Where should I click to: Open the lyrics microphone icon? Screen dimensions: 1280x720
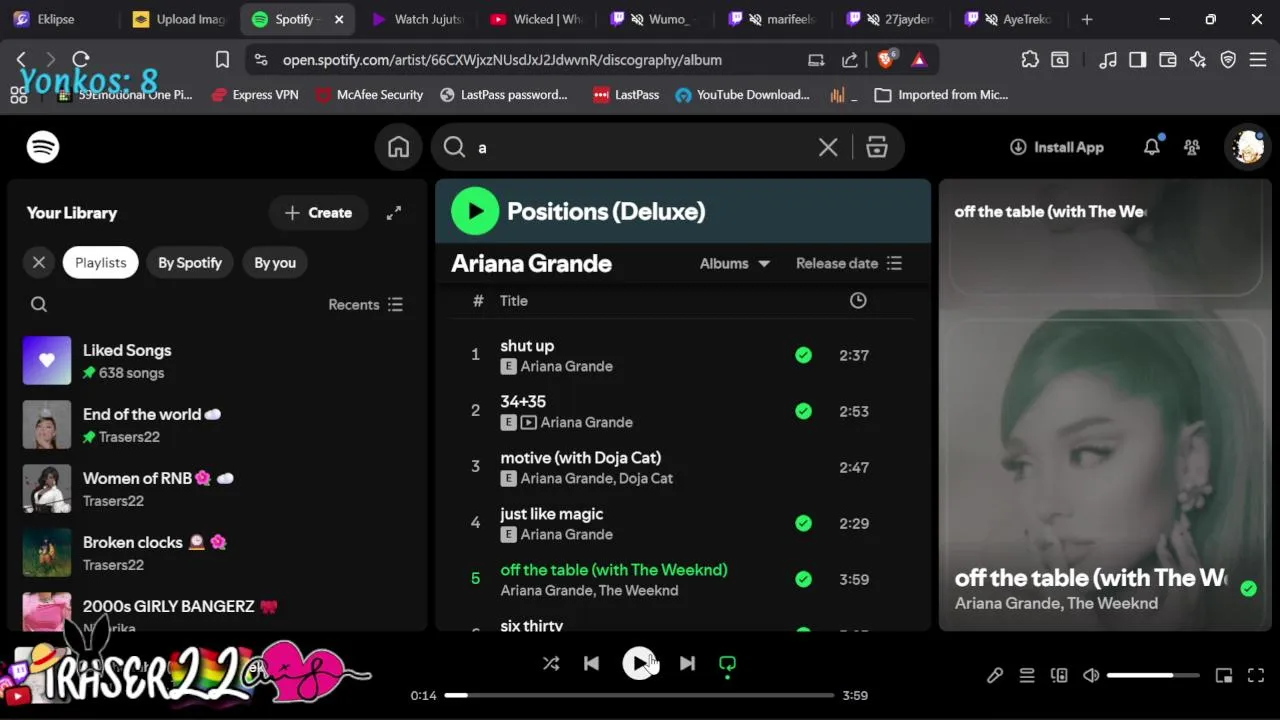(x=995, y=676)
